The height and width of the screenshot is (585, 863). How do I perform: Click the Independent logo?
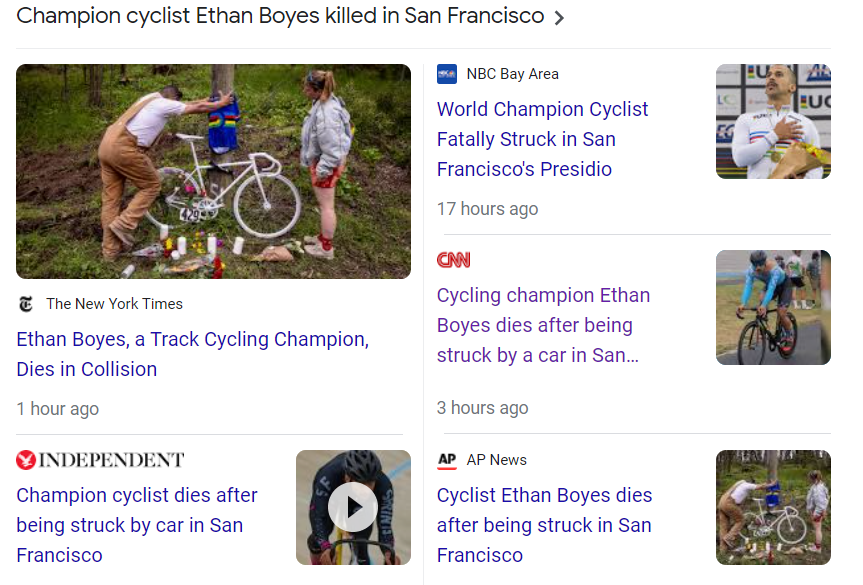[x=100, y=460]
